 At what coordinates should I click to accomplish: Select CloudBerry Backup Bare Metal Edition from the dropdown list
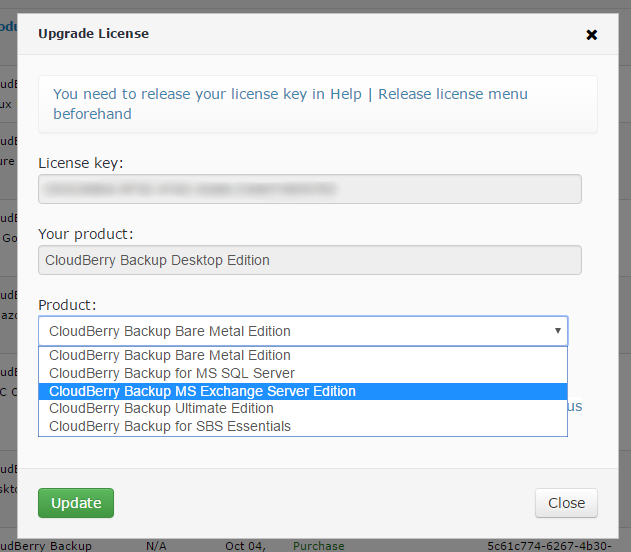303,355
